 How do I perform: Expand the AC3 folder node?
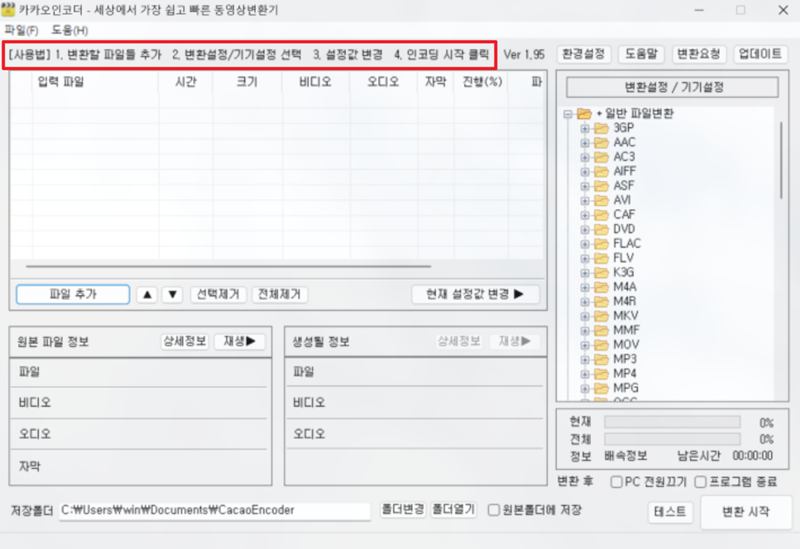[585, 157]
